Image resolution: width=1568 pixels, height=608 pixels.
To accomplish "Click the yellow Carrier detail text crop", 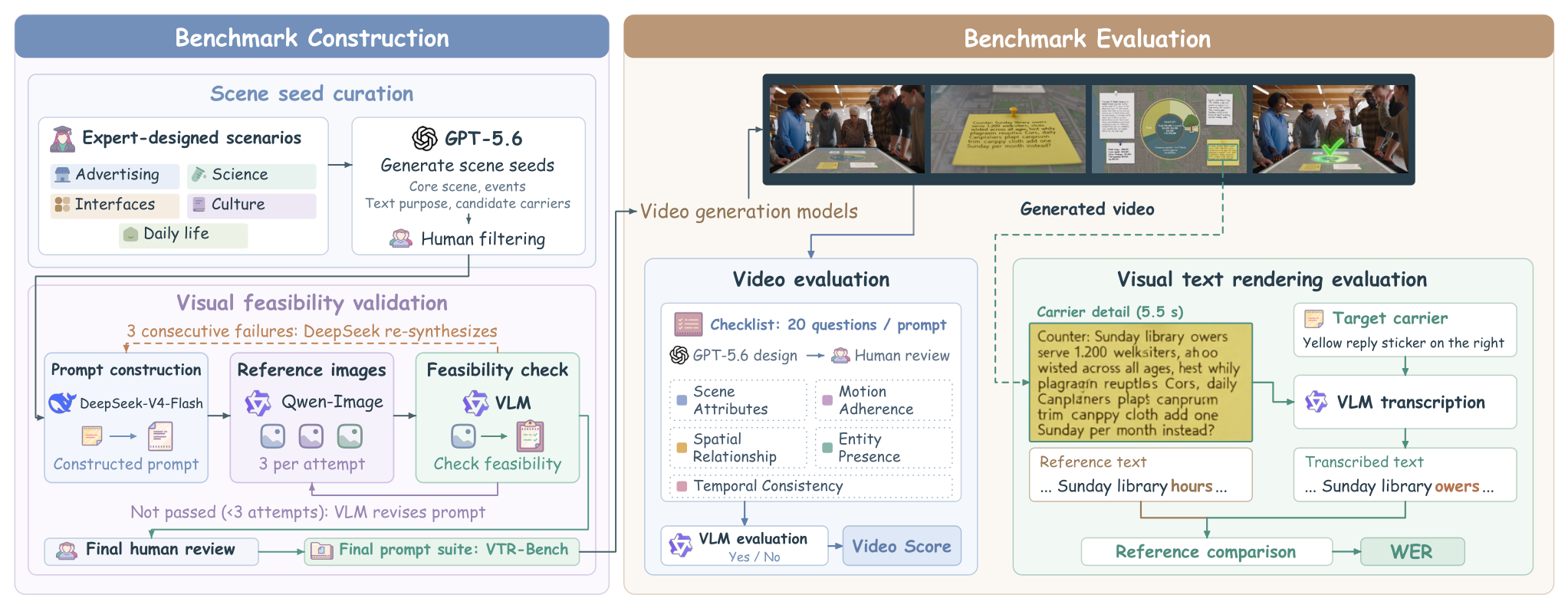I will (1140, 383).
